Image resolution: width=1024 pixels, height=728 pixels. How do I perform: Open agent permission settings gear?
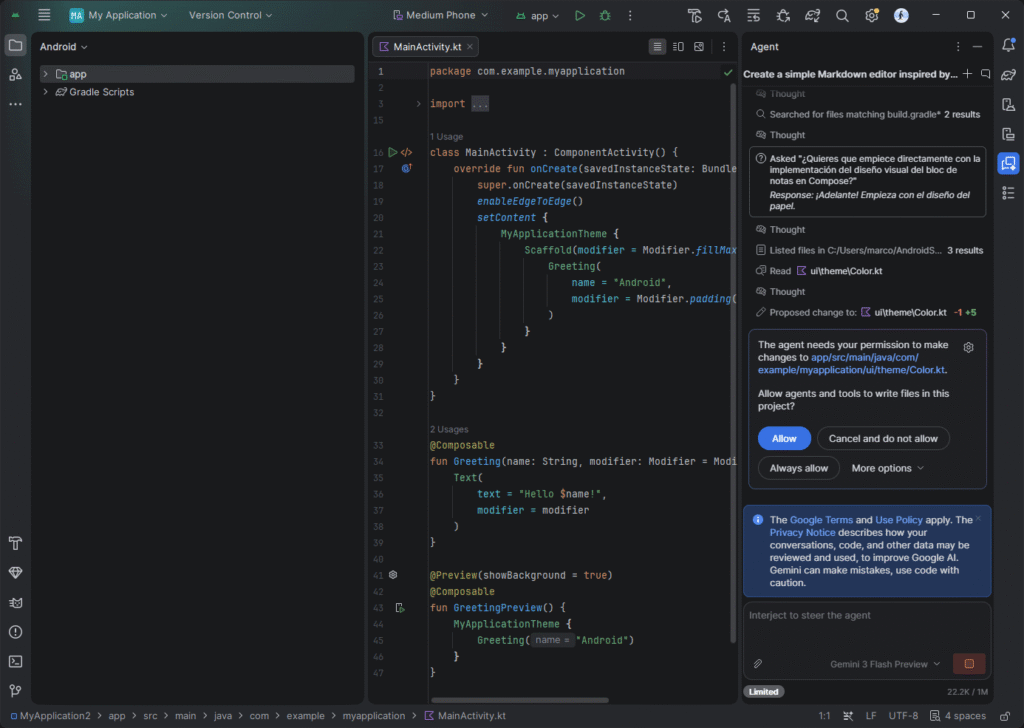pyautogui.click(x=968, y=347)
